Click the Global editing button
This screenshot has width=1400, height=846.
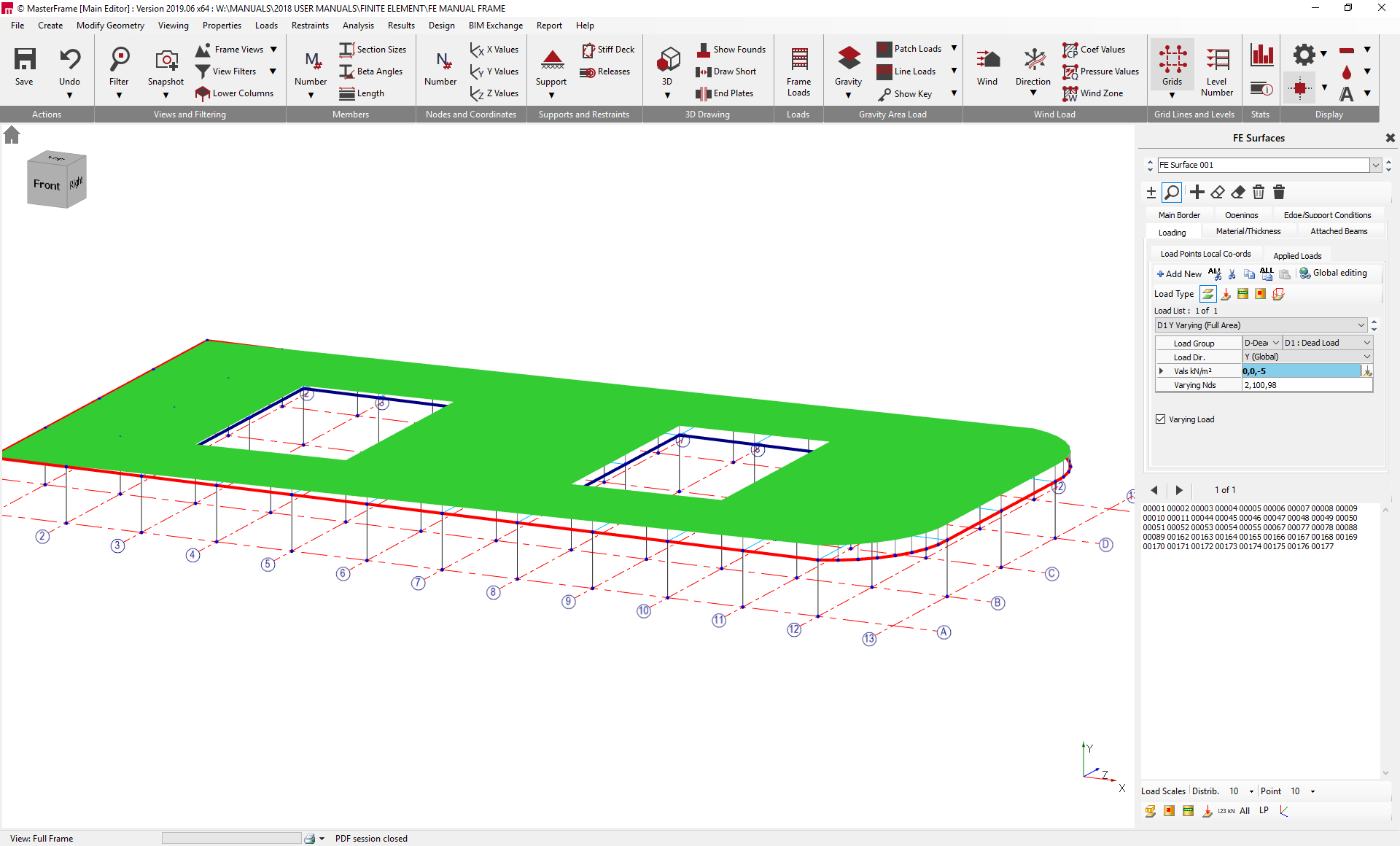[x=1333, y=273]
